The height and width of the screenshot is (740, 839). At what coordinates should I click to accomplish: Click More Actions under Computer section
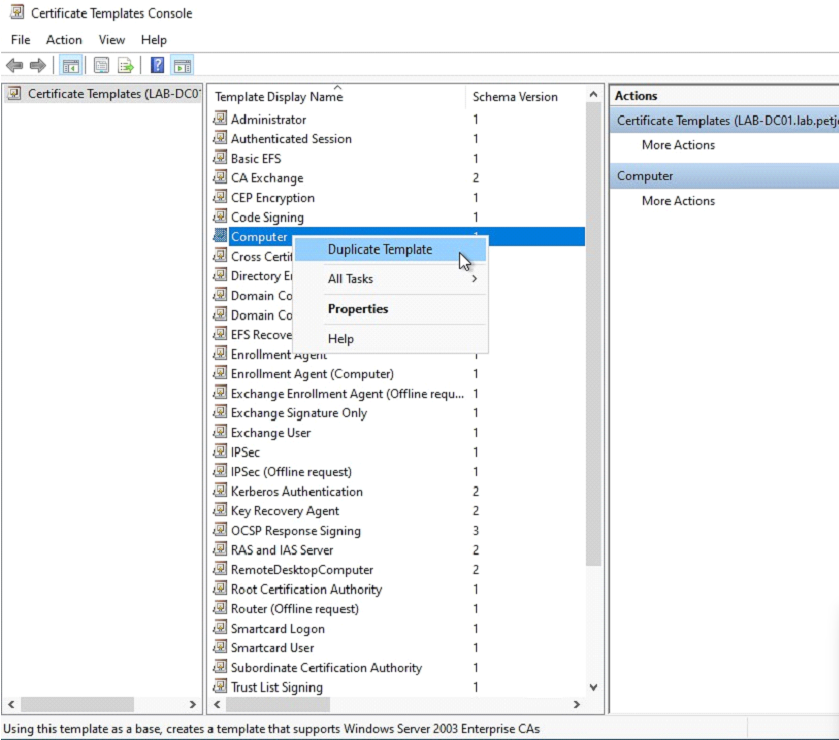(678, 201)
